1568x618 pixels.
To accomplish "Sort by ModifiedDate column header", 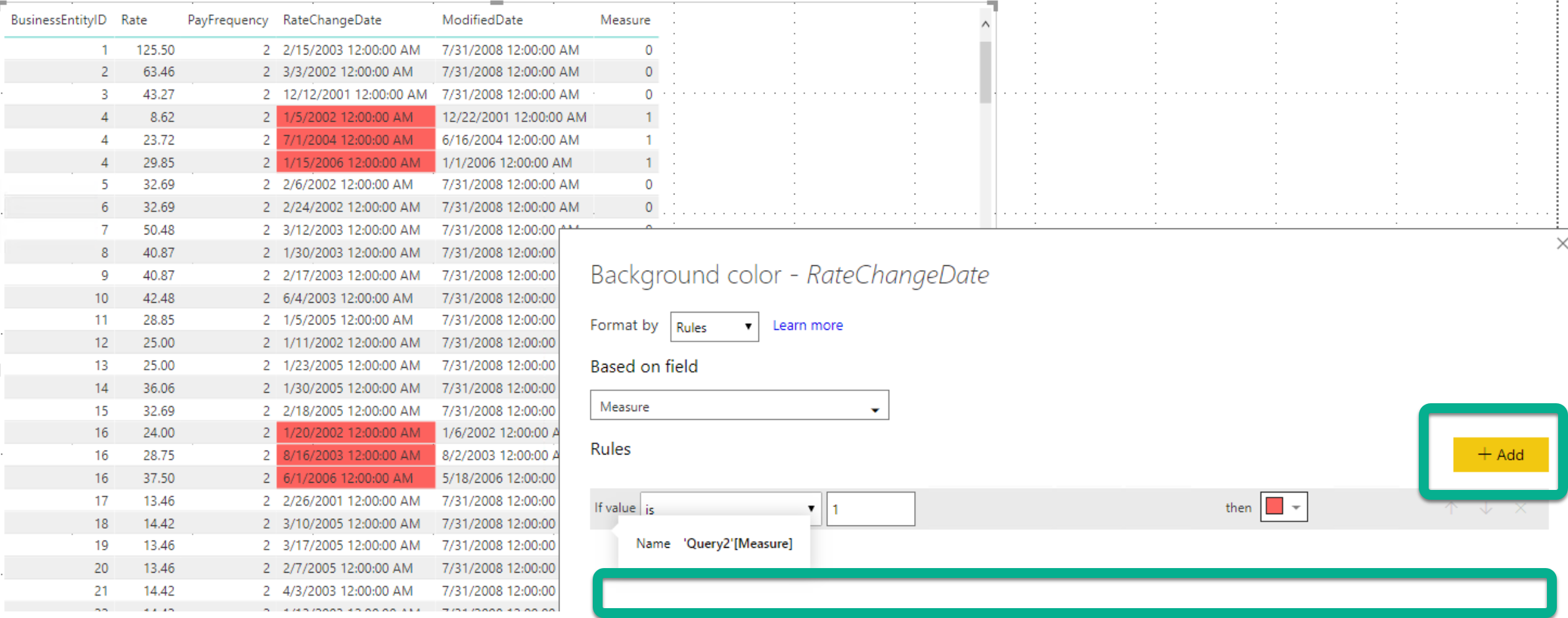I will [482, 20].
